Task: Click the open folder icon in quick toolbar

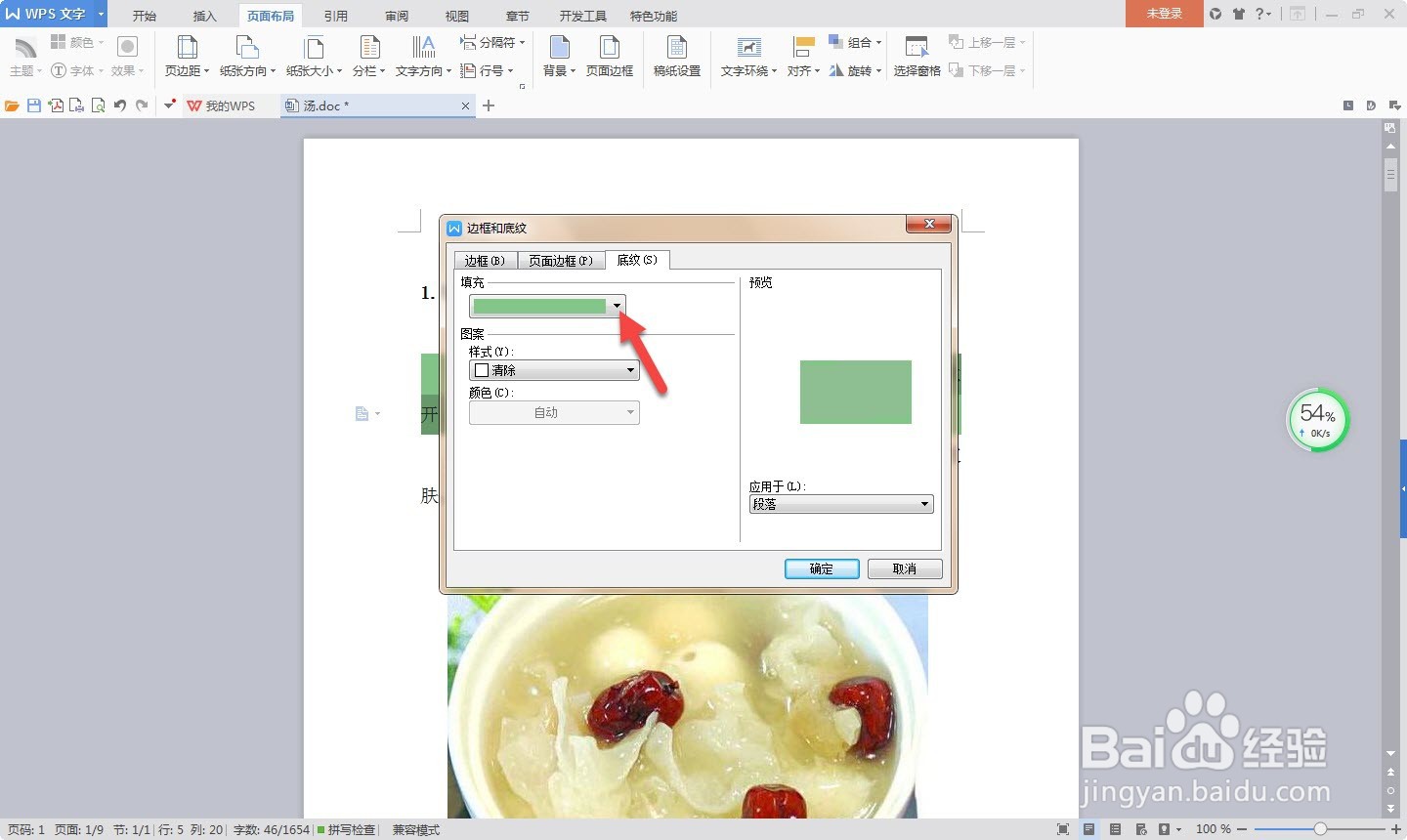Action: coord(13,105)
